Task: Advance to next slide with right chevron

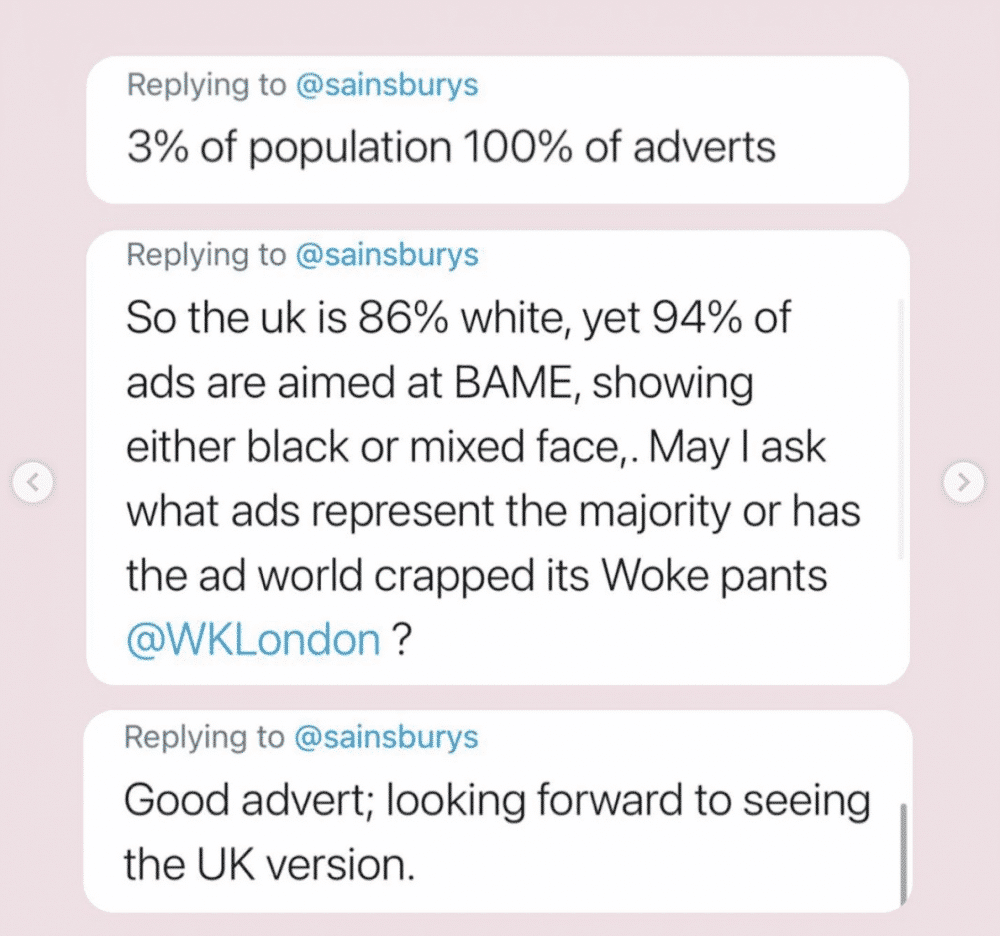Action: [963, 482]
